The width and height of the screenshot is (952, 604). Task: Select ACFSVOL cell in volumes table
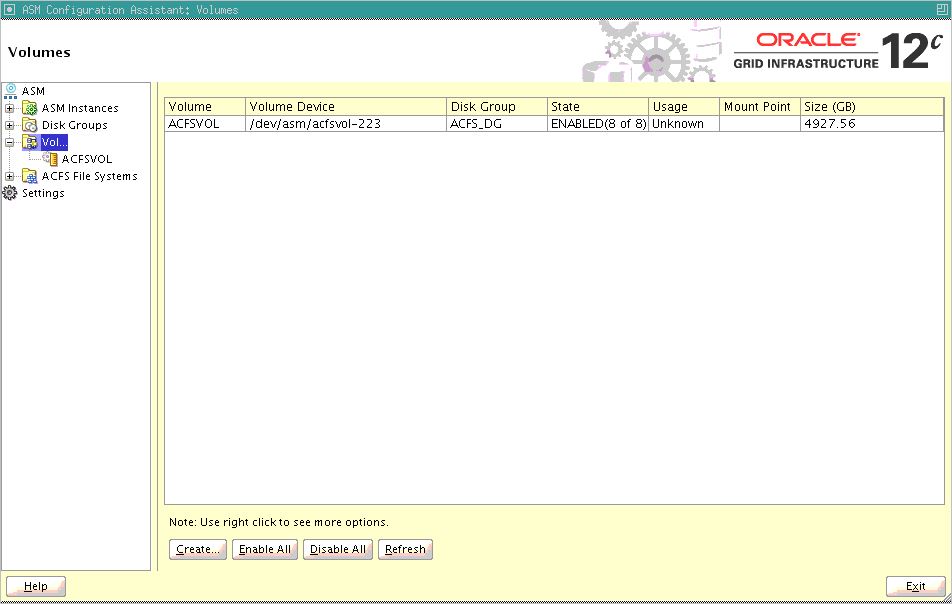click(x=205, y=123)
